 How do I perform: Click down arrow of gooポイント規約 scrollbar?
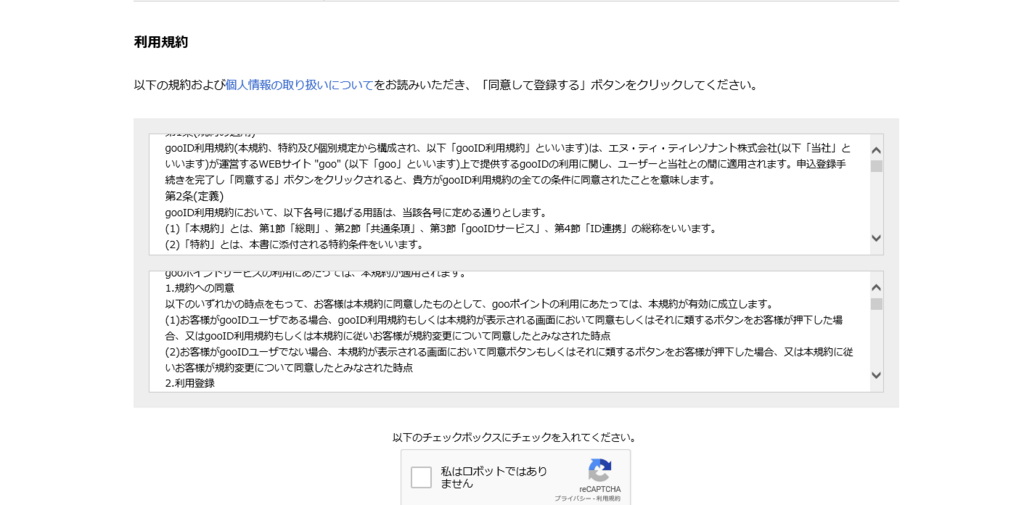tap(876, 375)
